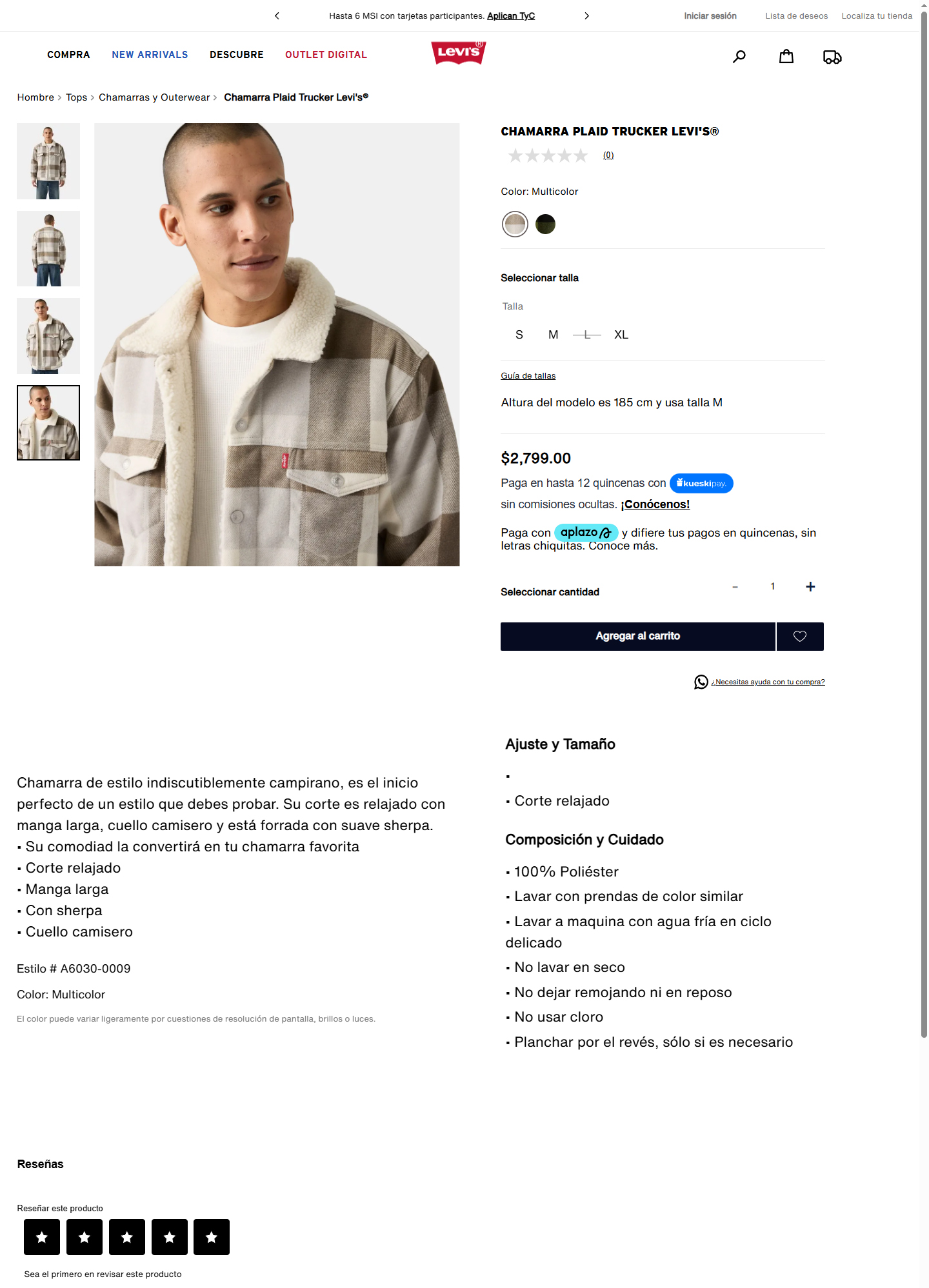929x1288 pixels.
Task: Rate product with first review star
Action: coord(42,1237)
